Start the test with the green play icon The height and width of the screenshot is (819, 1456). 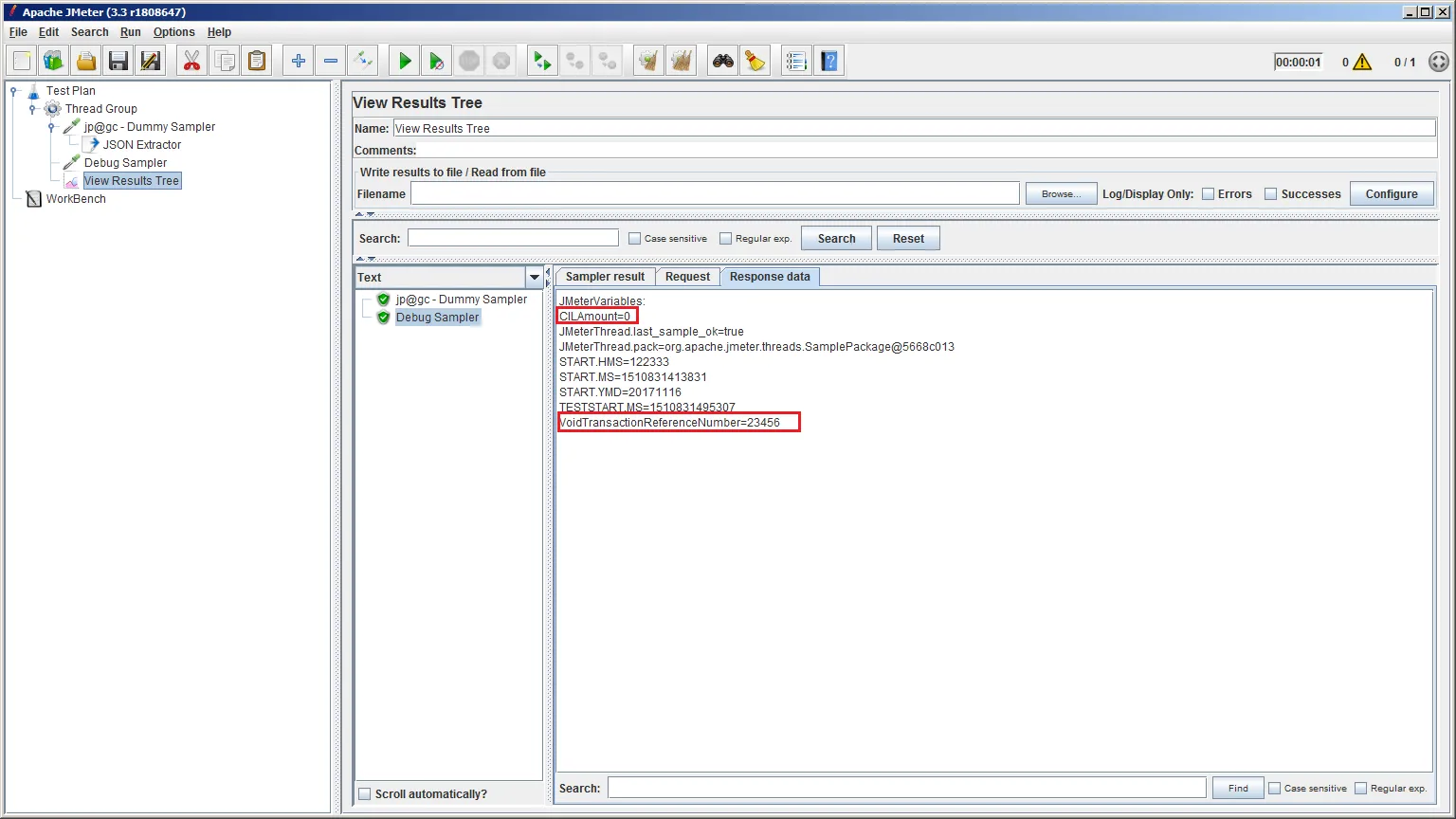tap(405, 62)
